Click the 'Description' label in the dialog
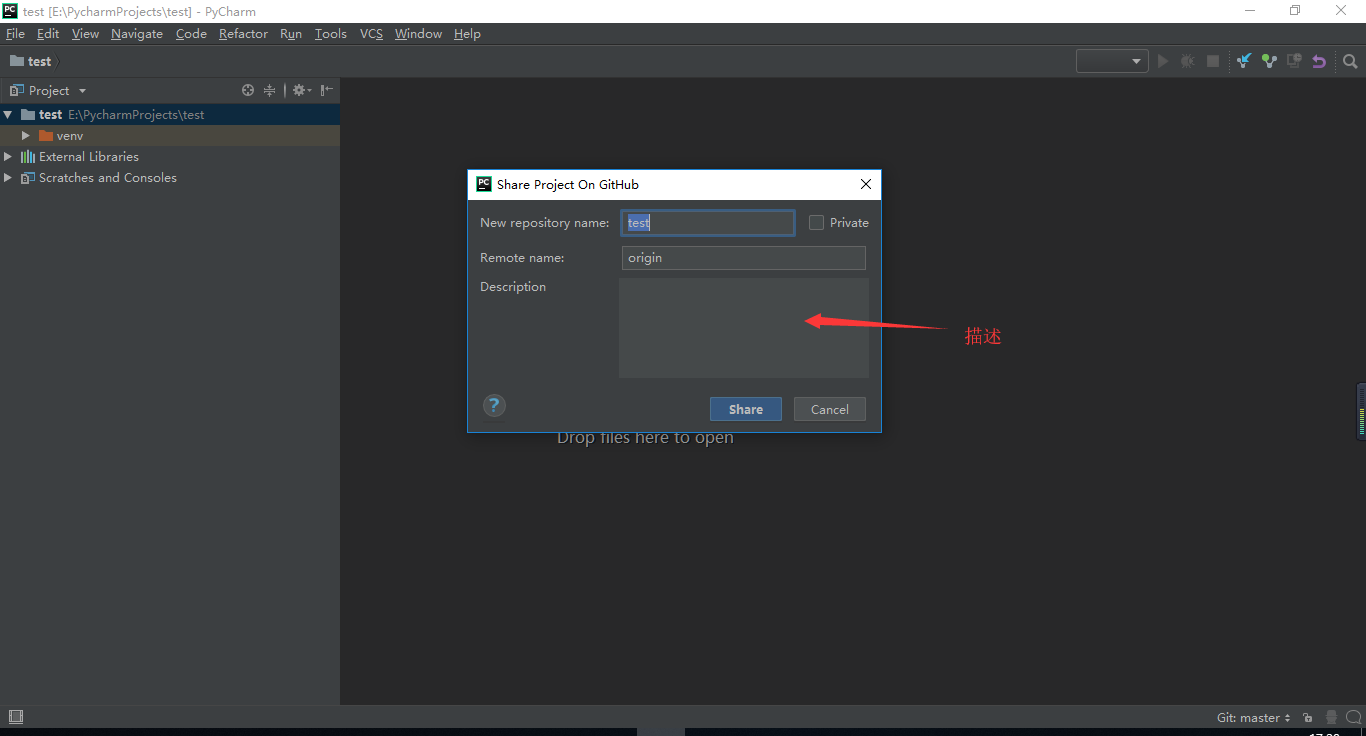Viewport: 1366px width, 736px height. pos(513,287)
